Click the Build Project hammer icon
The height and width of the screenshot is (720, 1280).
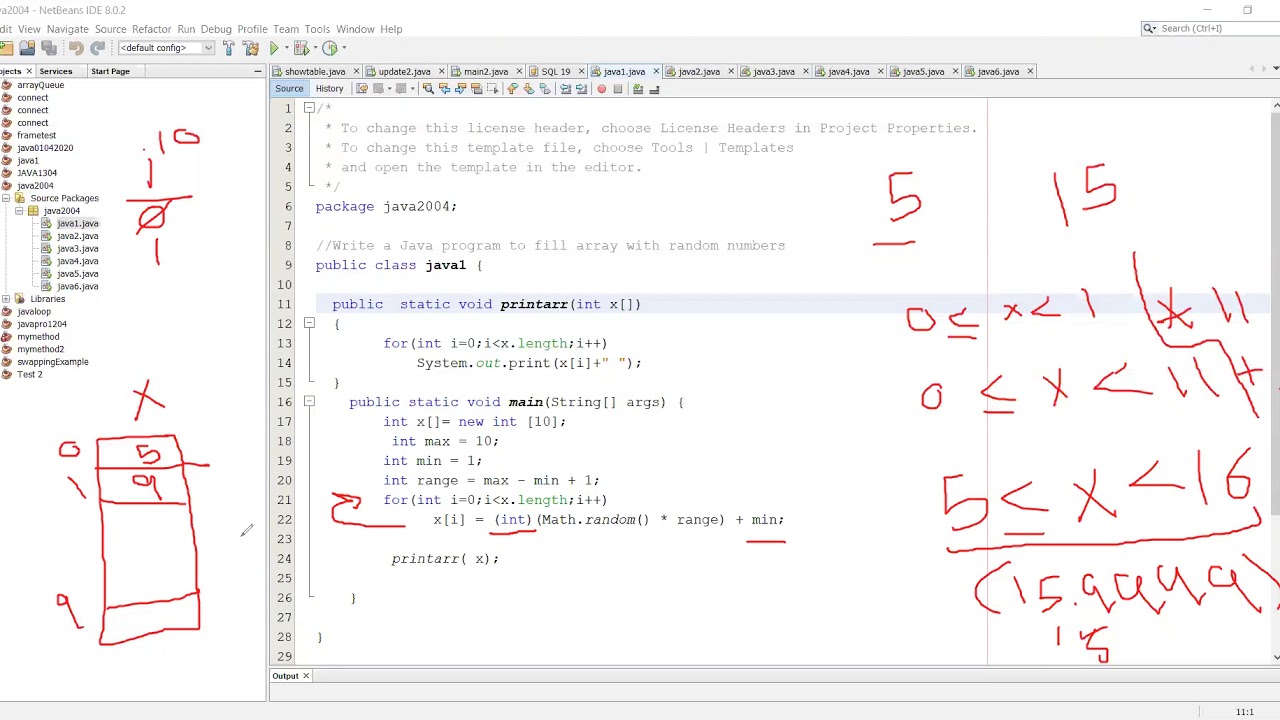228,48
